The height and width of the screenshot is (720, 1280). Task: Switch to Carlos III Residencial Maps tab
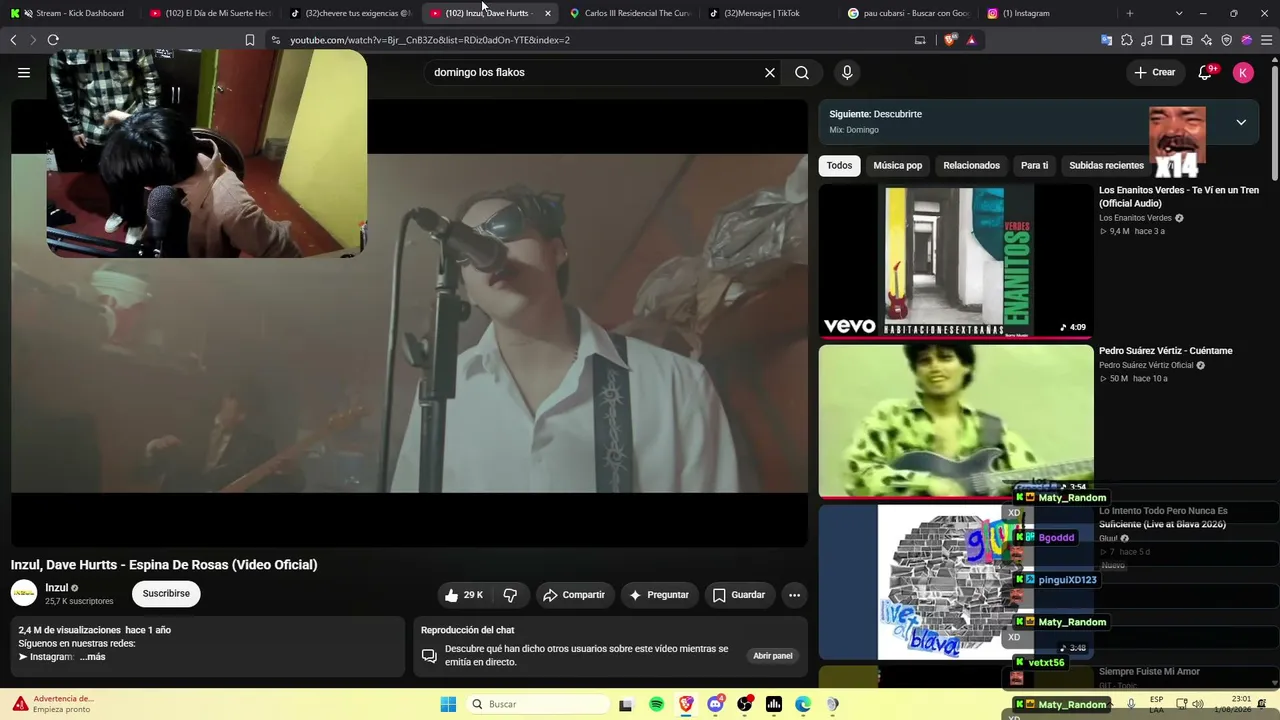[x=630, y=13]
